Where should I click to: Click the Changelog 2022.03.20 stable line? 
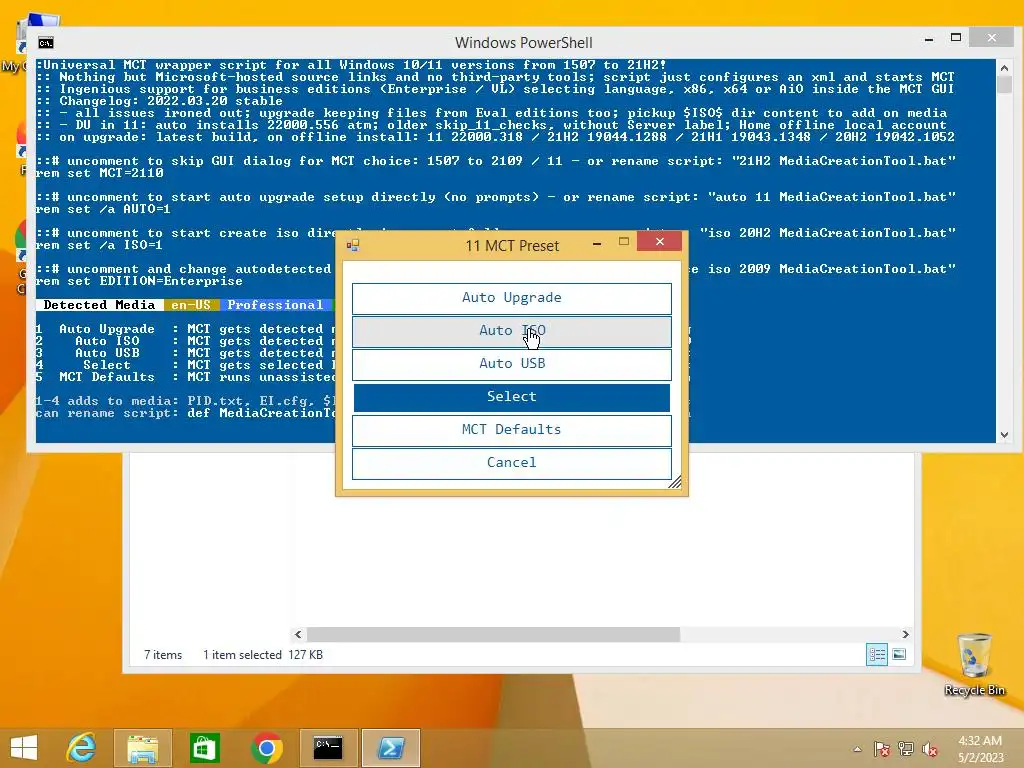(159, 101)
